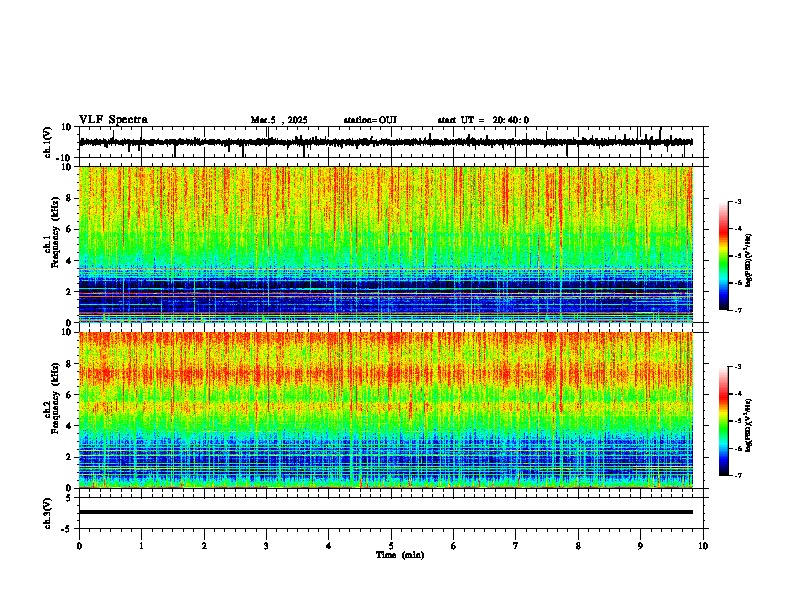Click the 'start UT = 20:40:0' label
The height and width of the screenshot is (612, 792).
483,120
